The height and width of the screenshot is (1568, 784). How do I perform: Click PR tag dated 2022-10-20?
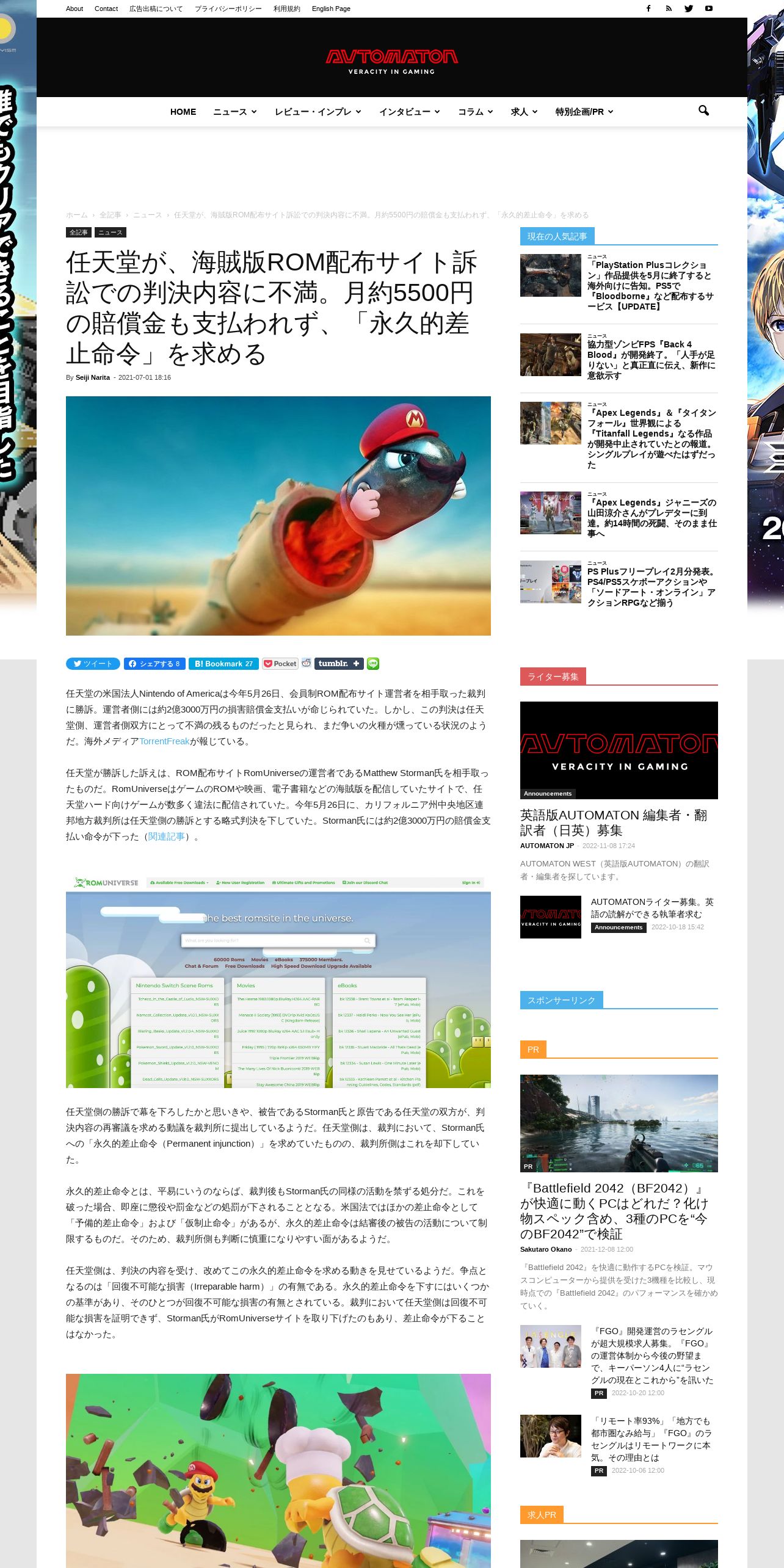(599, 1393)
